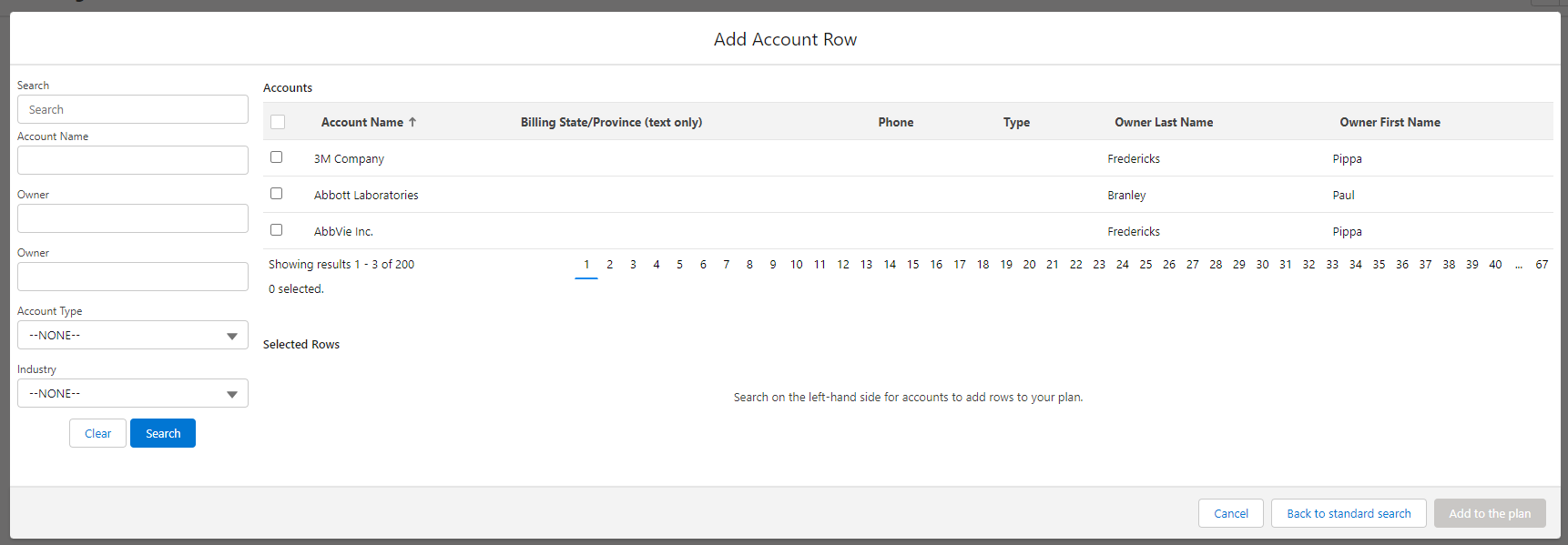Open the Account Type dropdown
The image size is (1568, 545).
133,336
